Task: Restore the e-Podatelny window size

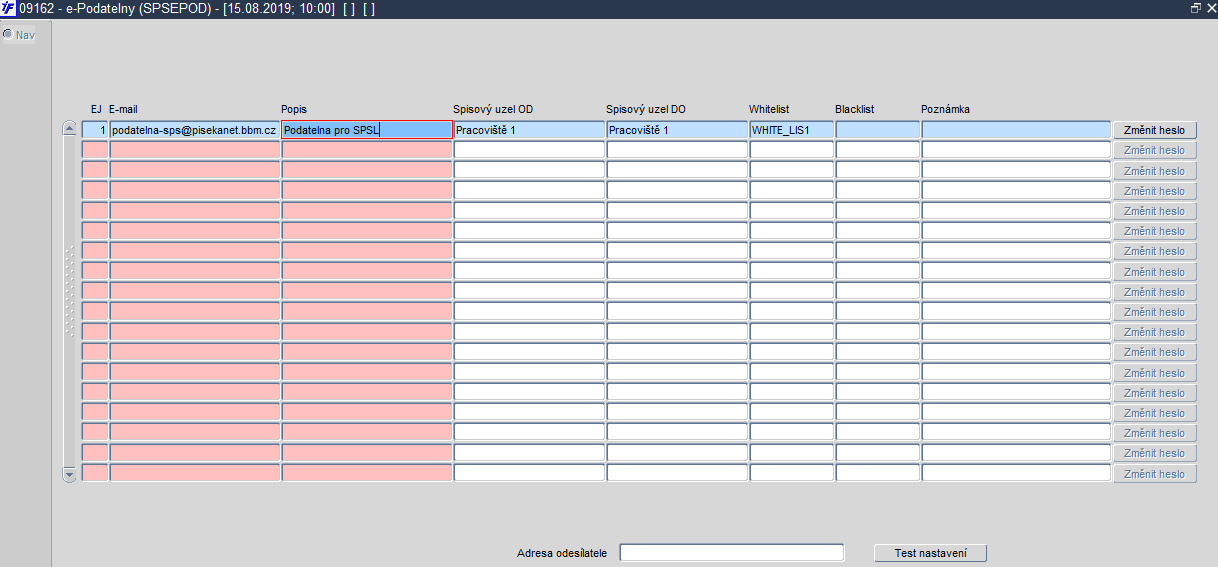Action: 1196,8
